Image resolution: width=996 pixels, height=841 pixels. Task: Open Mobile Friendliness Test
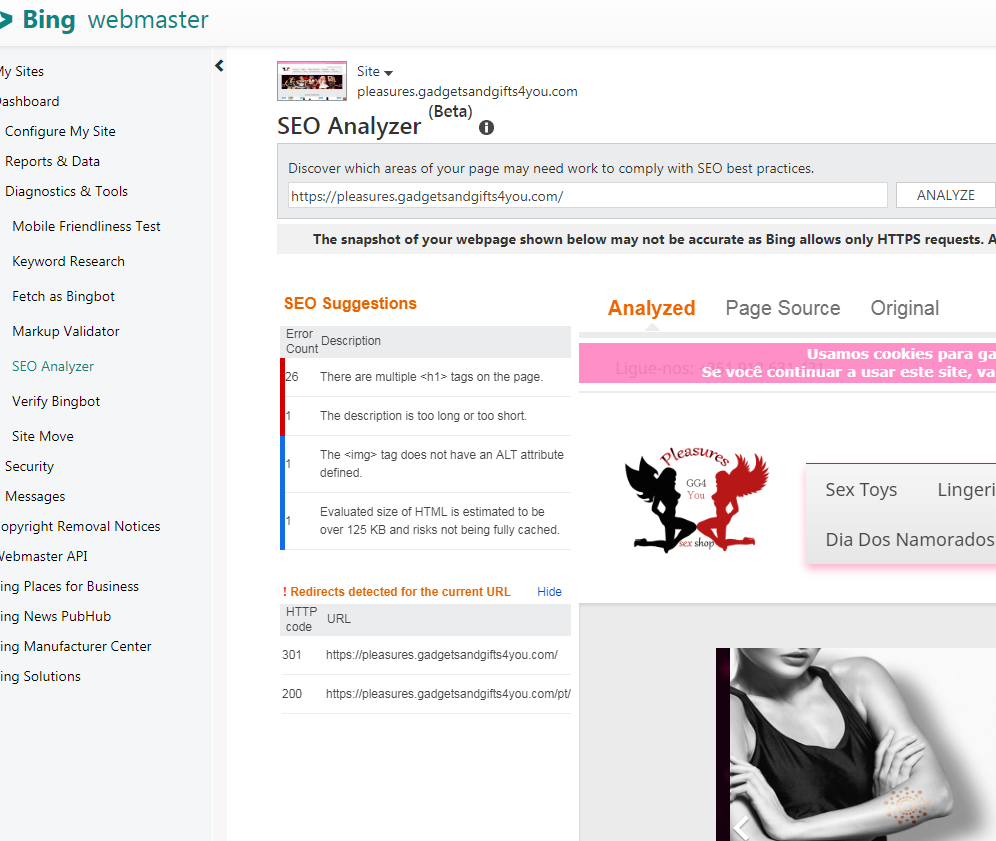click(86, 226)
